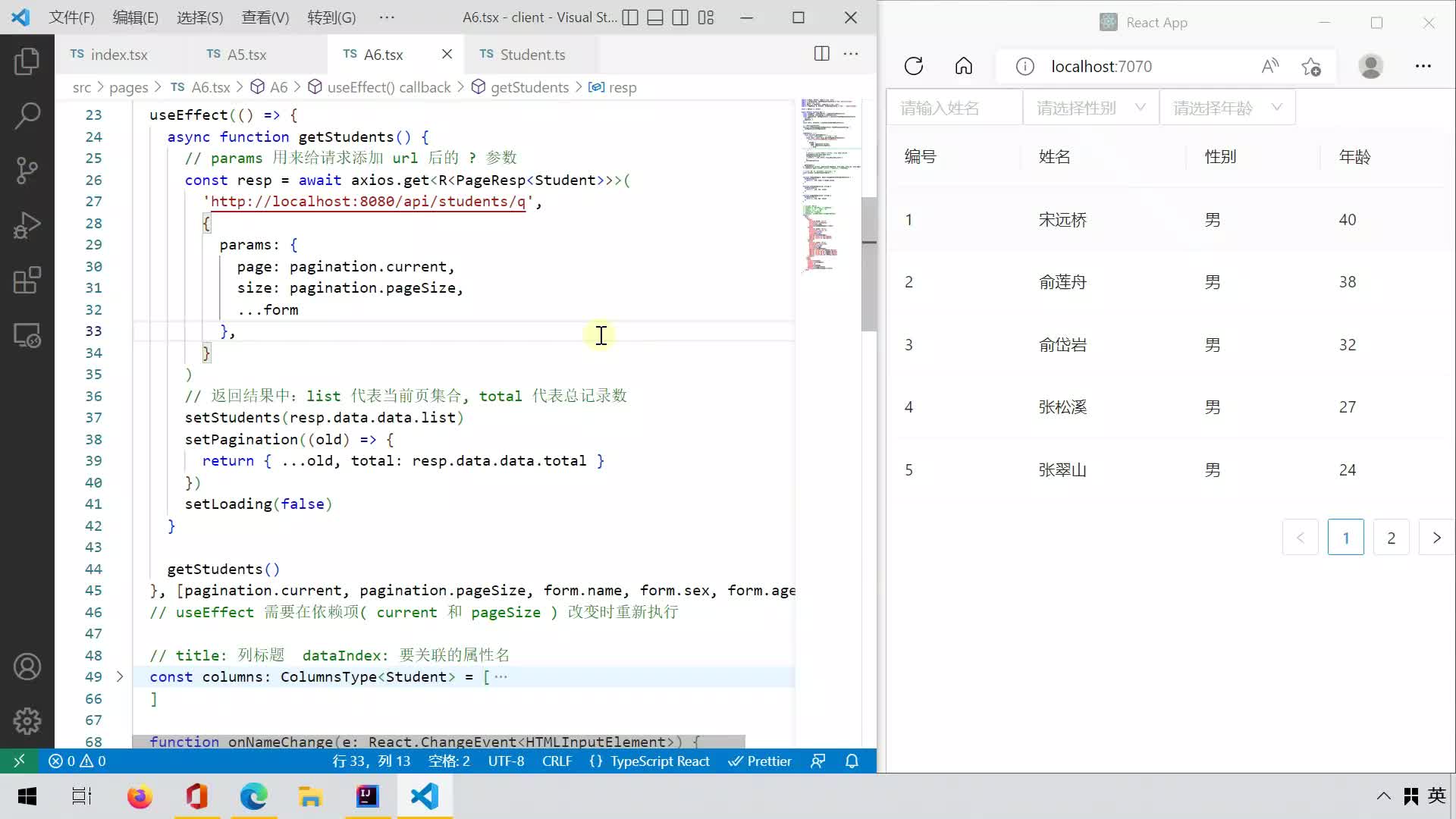Image resolution: width=1456 pixels, height=819 pixels.
Task: Open the errors and warnings counter in the status bar
Action: click(77, 761)
